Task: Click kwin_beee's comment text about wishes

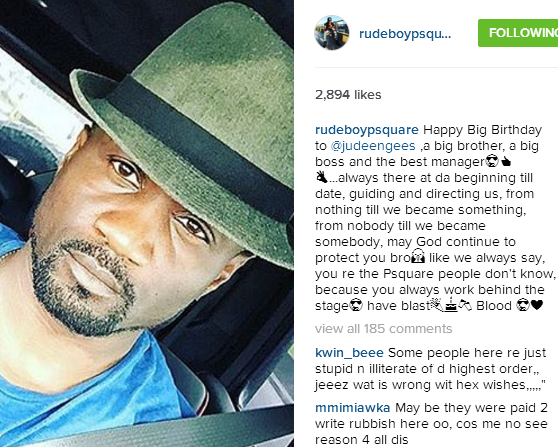Action: pyautogui.click(x=431, y=369)
